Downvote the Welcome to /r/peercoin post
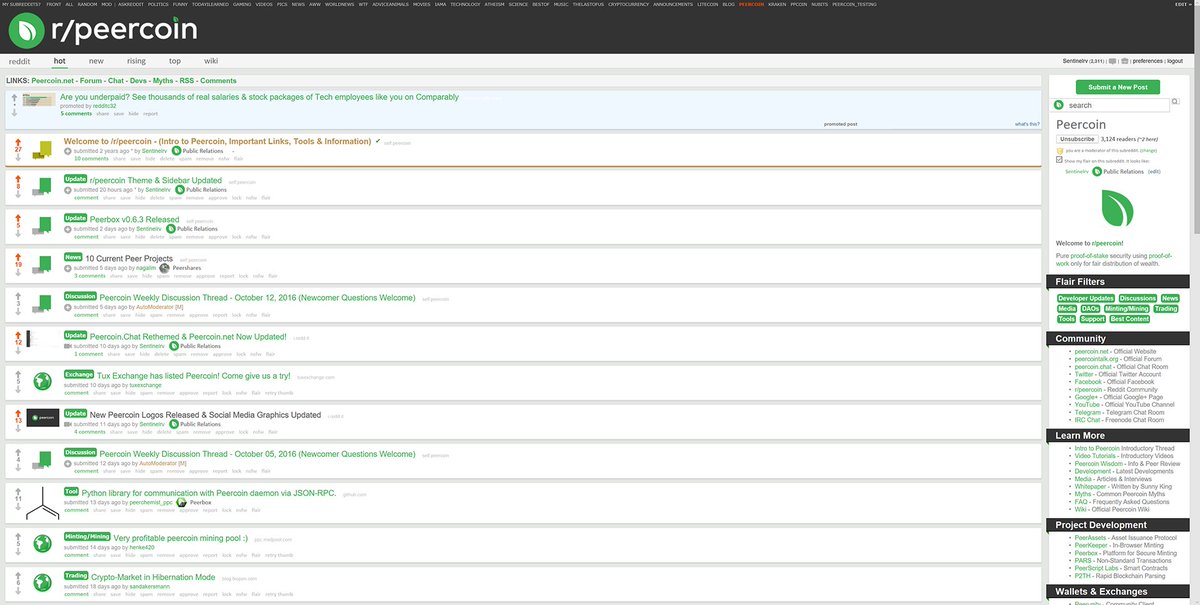The height and width of the screenshot is (605, 1200). click(x=18, y=157)
